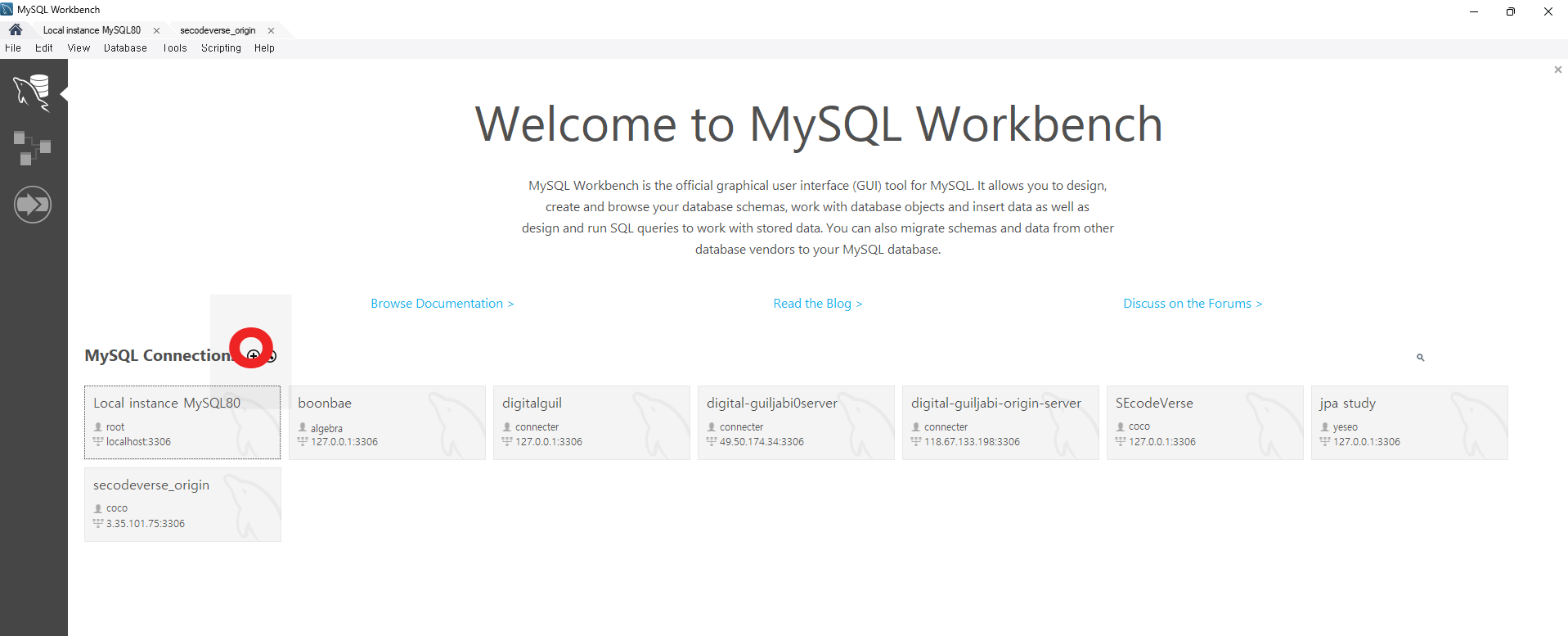The image size is (1568, 636).
Task: Close the secodeverse_origin tab
Action: pos(271,30)
